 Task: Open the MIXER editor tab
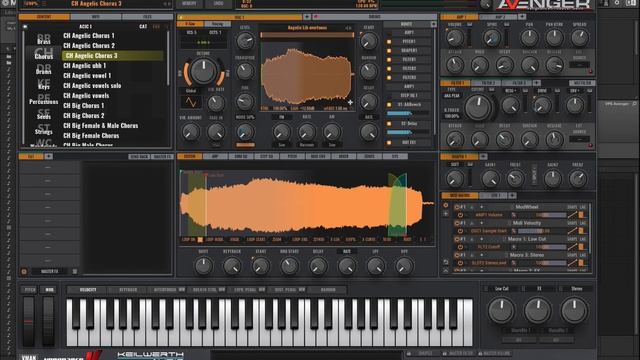tap(344, 156)
